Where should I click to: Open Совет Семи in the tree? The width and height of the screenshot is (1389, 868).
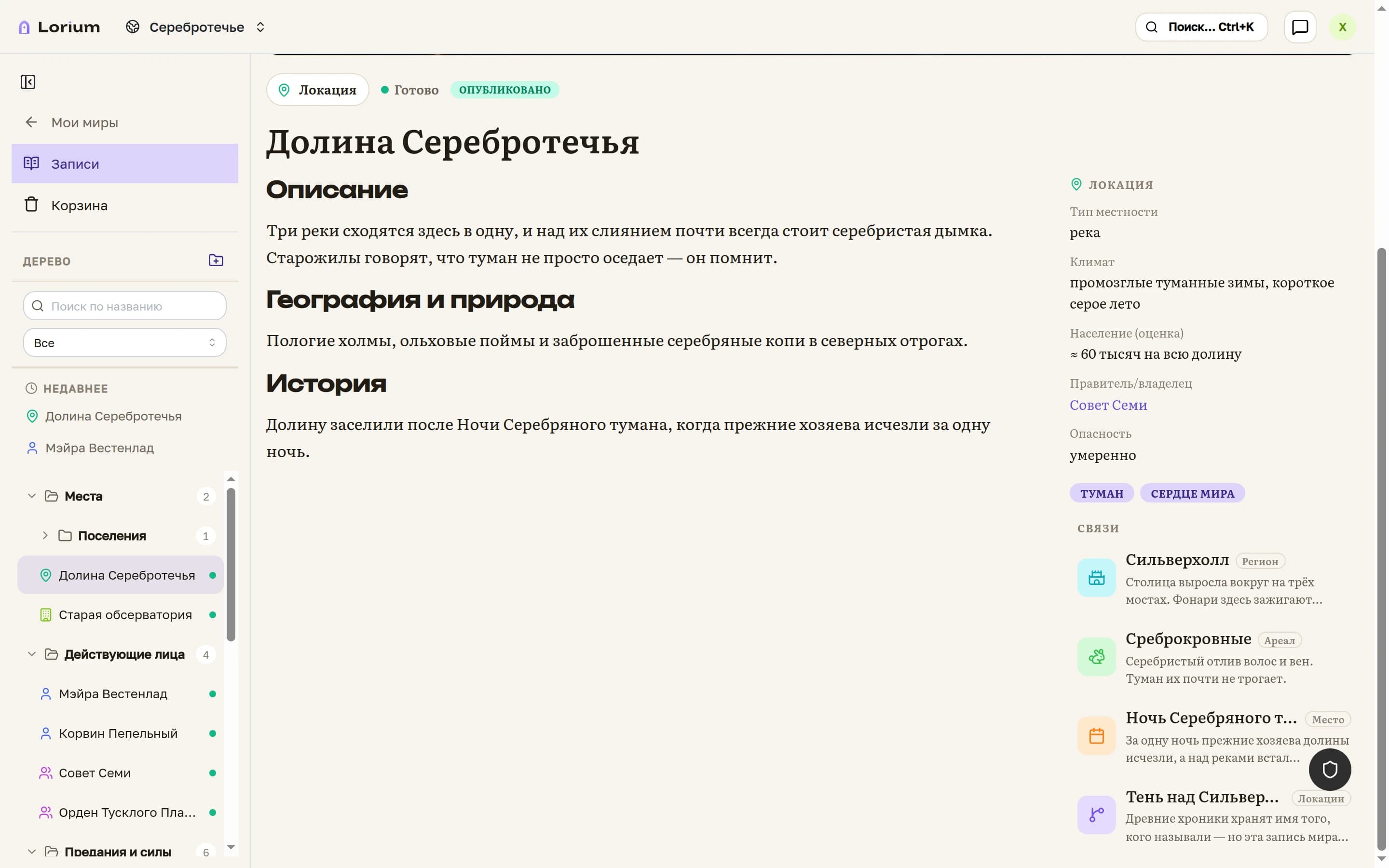tap(120, 773)
